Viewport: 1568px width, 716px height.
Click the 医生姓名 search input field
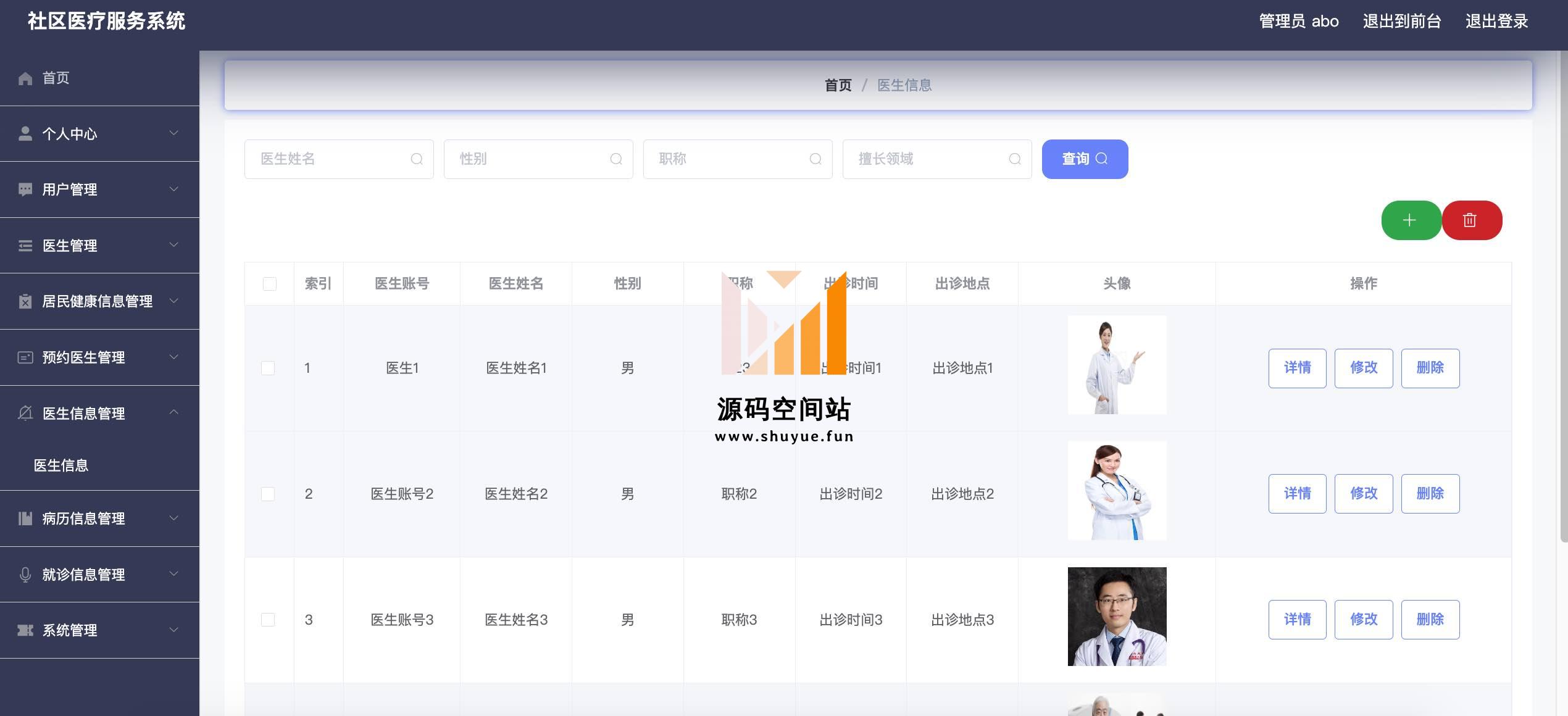click(339, 159)
